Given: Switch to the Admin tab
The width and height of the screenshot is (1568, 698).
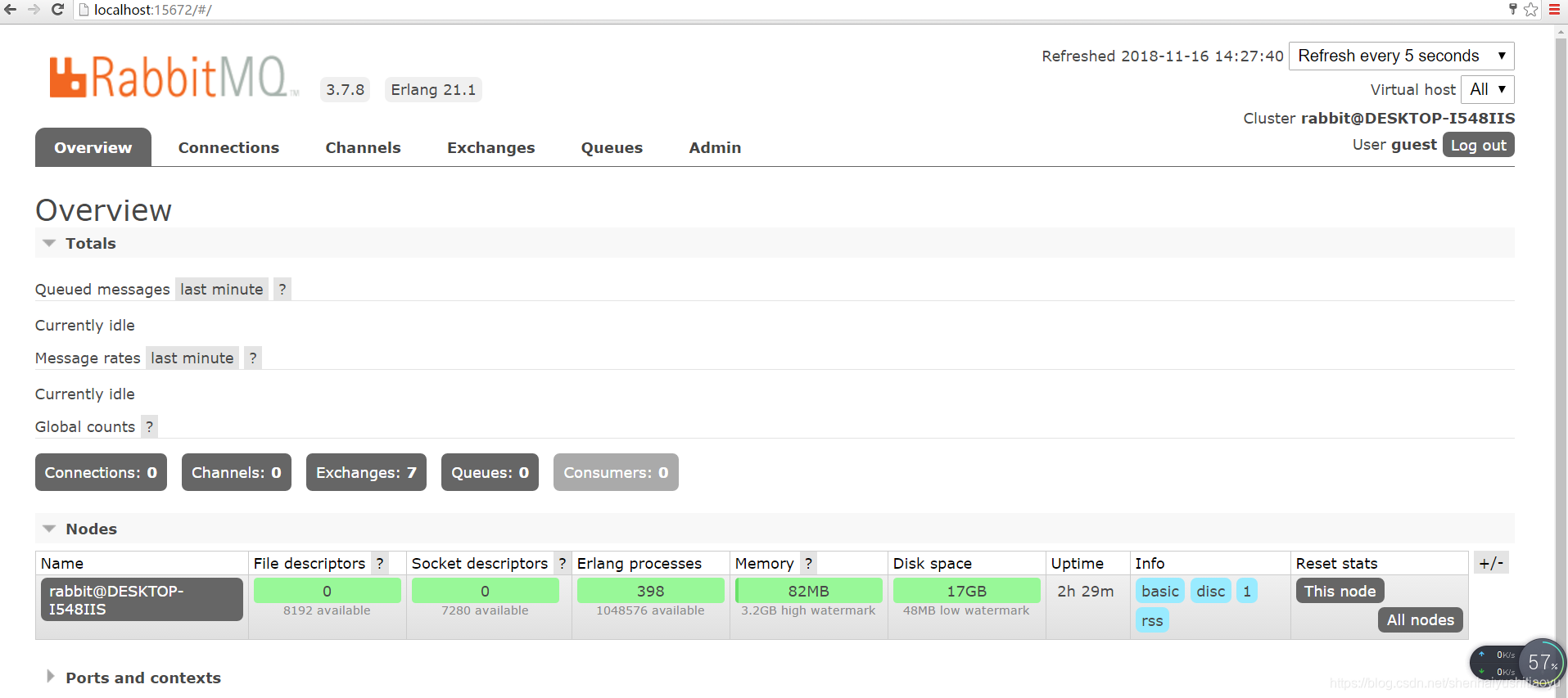Looking at the screenshot, I should [x=715, y=147].
